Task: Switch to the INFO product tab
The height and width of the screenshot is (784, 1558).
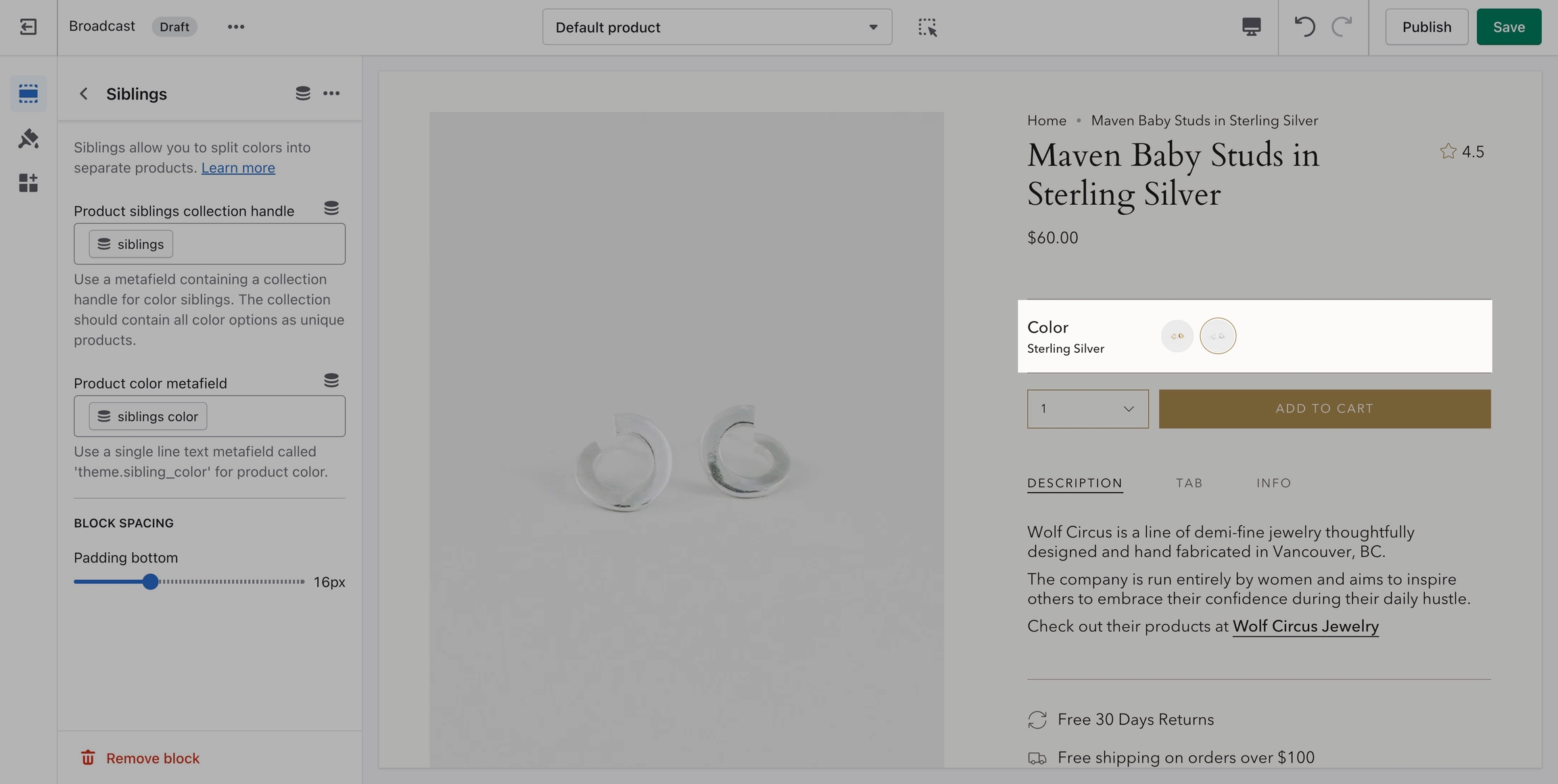Action: point(1273,483)
